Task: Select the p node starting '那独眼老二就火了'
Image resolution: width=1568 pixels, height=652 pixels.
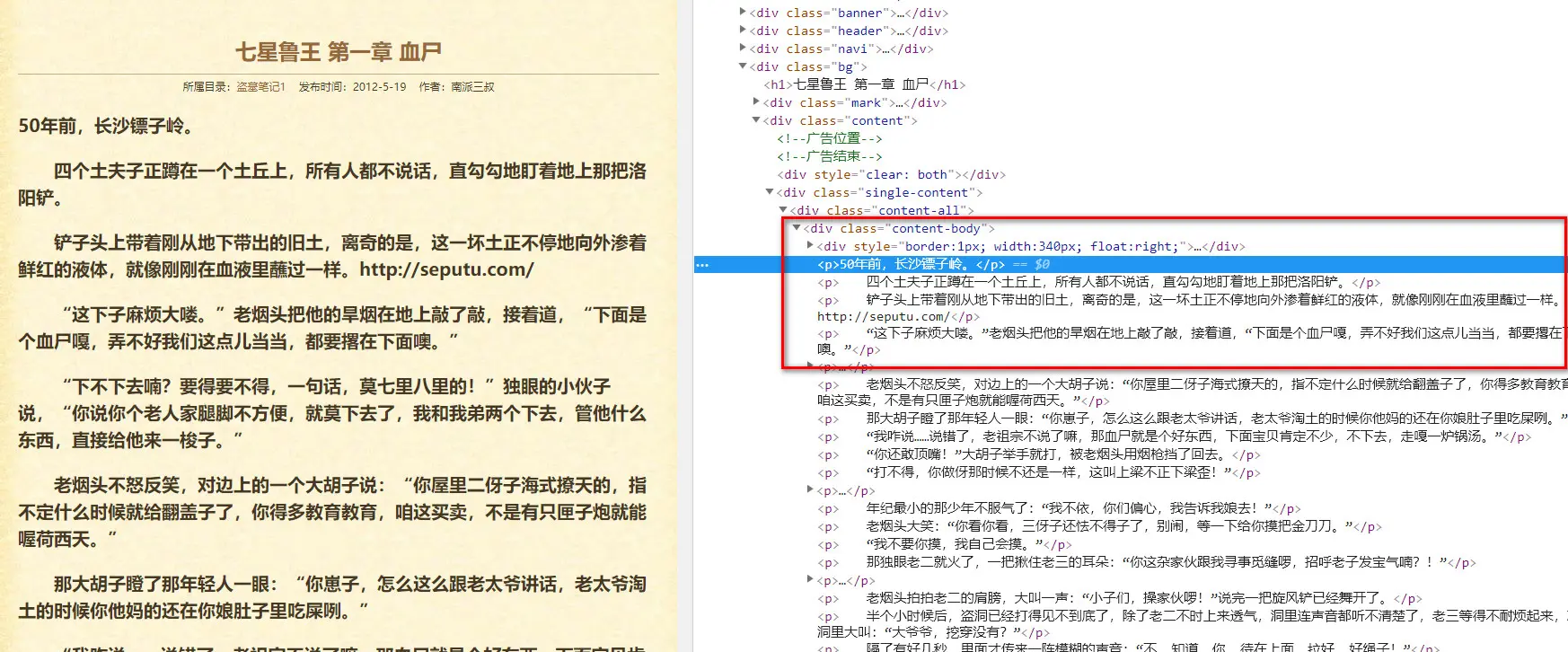Action: (x=1146, y=562)
